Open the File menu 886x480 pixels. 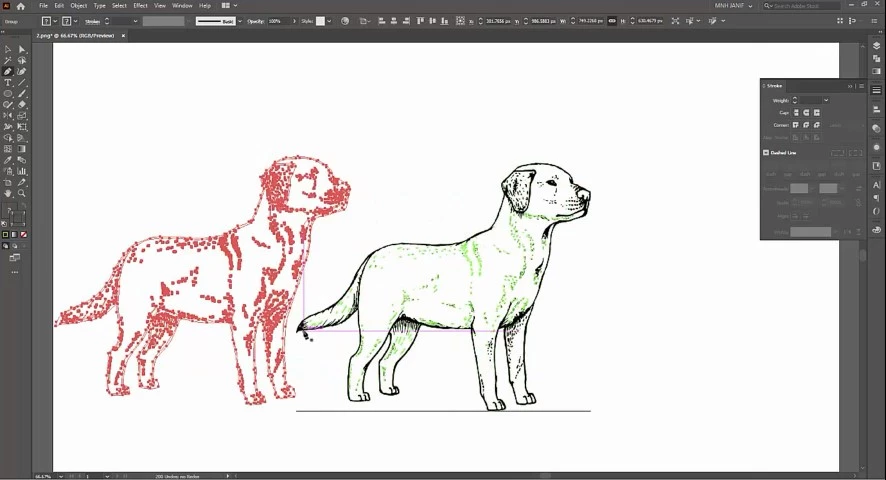(43, 6)
